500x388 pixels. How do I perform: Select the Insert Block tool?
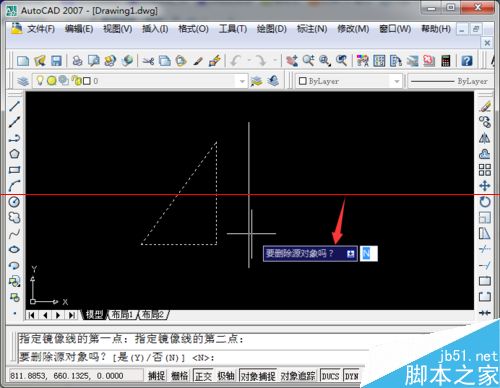tap(14, 281)
